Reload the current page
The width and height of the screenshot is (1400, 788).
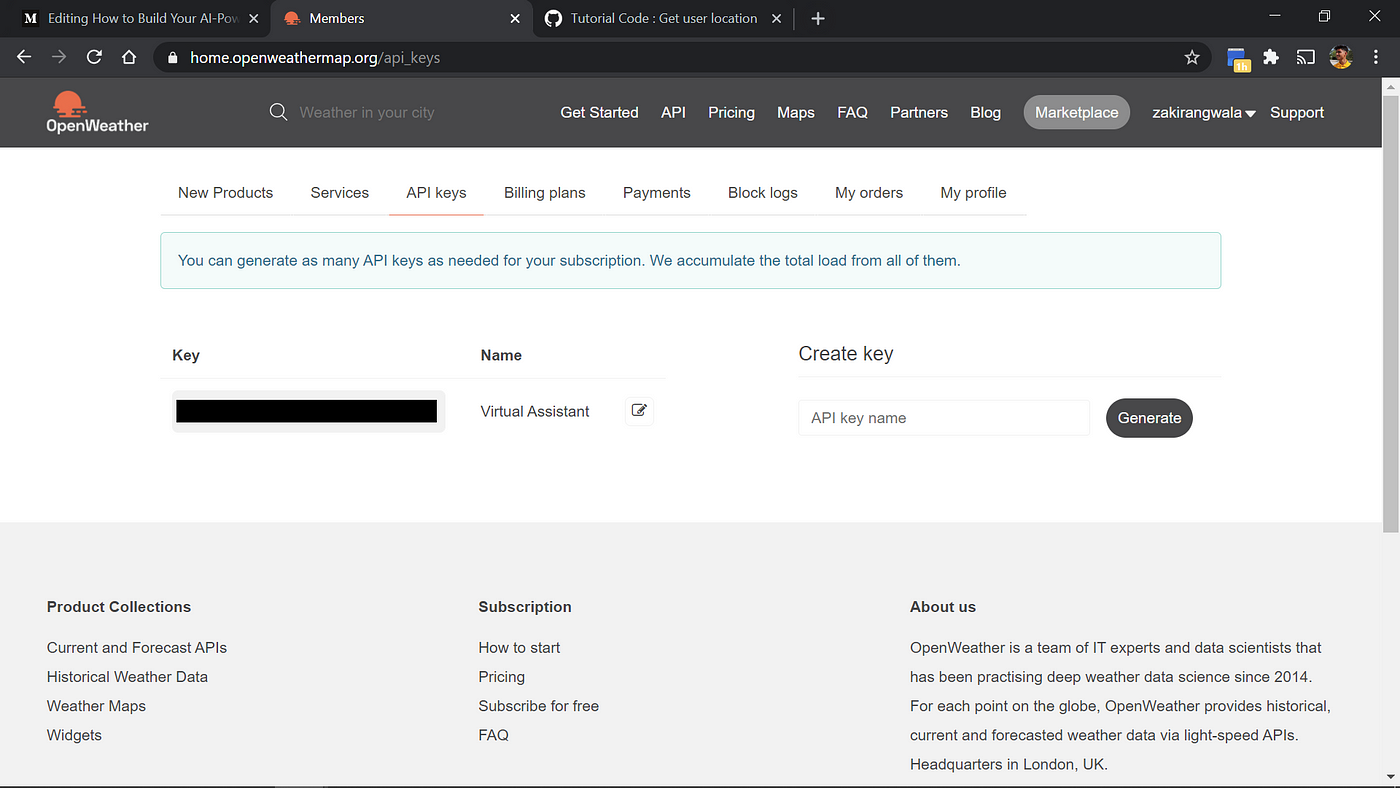pyautogui.click(x=94, y=57)
